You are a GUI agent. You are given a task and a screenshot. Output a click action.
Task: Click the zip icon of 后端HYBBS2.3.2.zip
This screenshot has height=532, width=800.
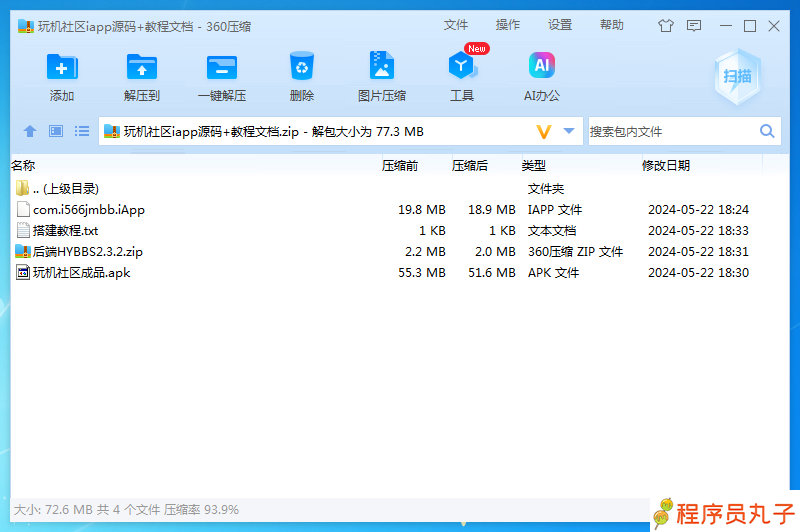click(x=23, y=251)
